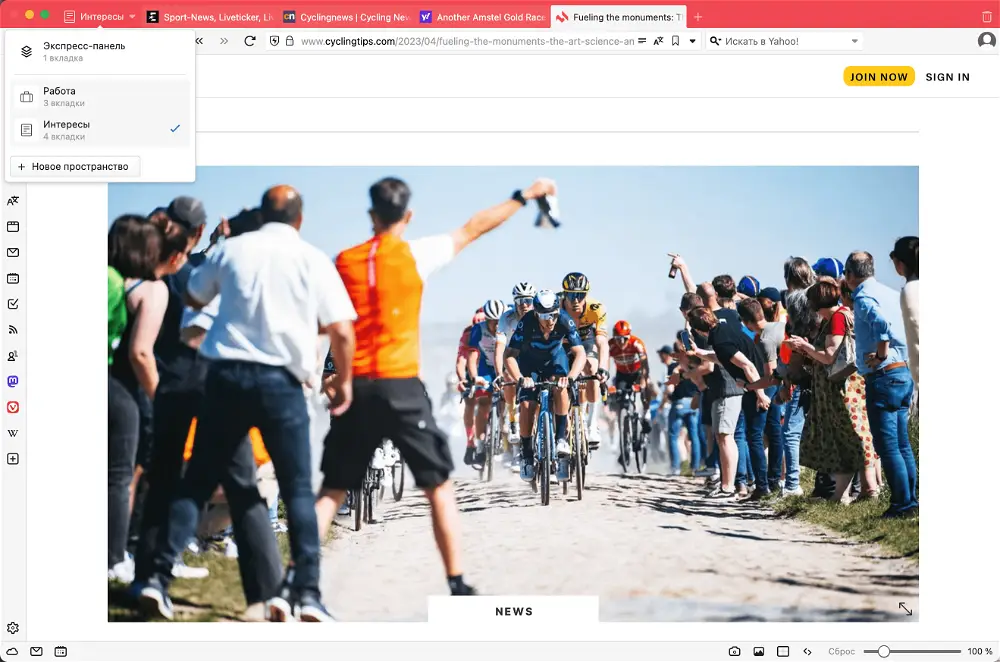Open the Translate panel in sidebar
1000x662 pixels.
click(x=13, y=201)
